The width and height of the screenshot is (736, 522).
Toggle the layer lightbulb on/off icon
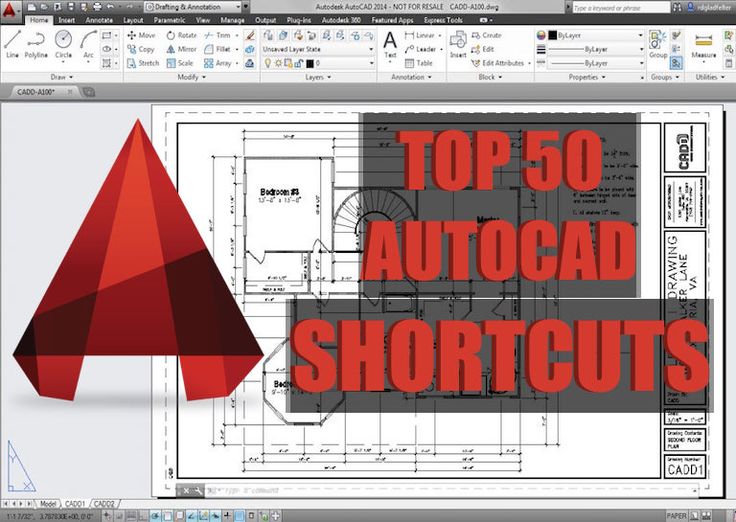[x=268, y=63]
